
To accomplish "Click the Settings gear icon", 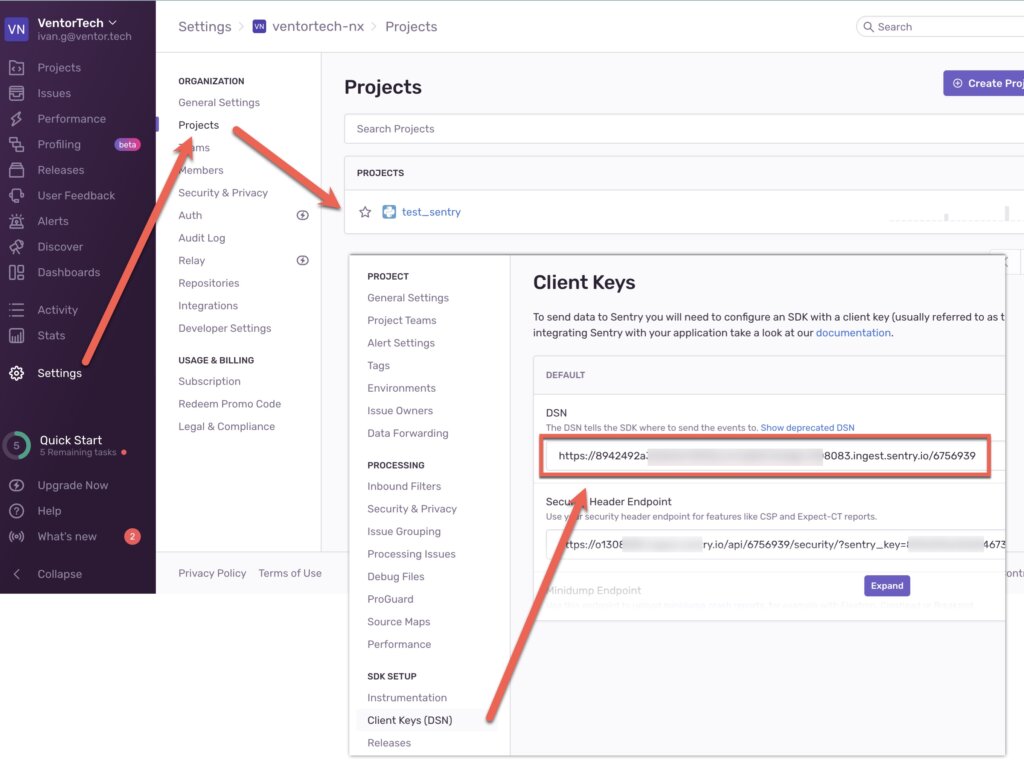I will click(16, 373).
